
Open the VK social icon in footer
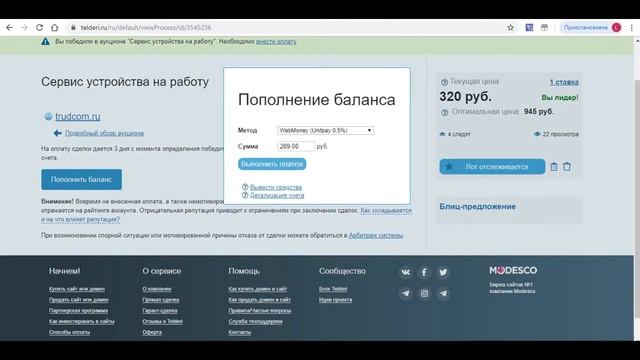click(405, 272)
